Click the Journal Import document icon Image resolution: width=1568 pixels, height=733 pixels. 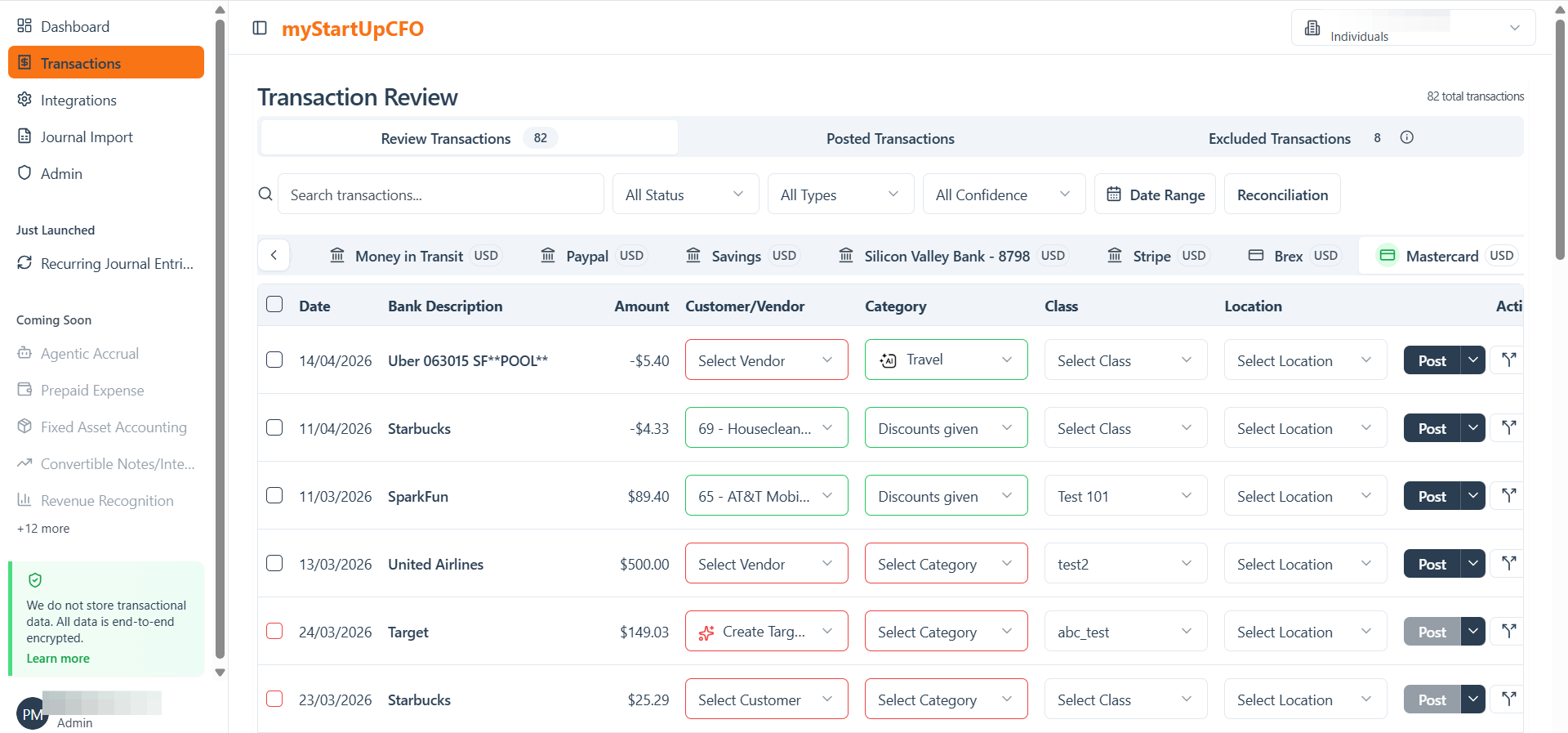(24, 136)
